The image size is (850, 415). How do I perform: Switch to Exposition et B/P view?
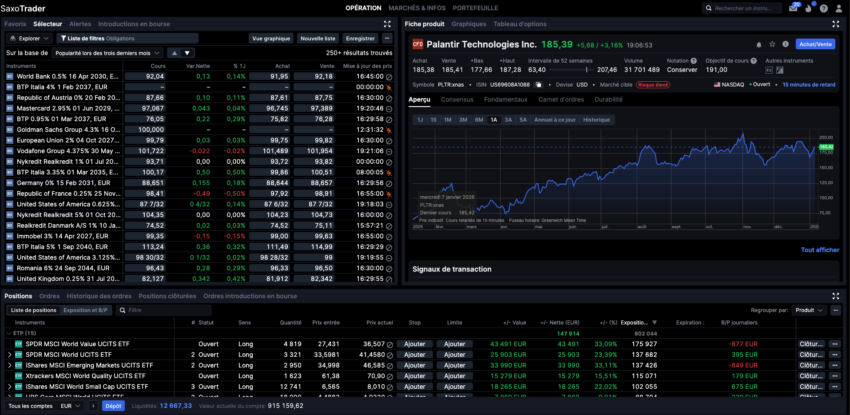tap(85, 310)
